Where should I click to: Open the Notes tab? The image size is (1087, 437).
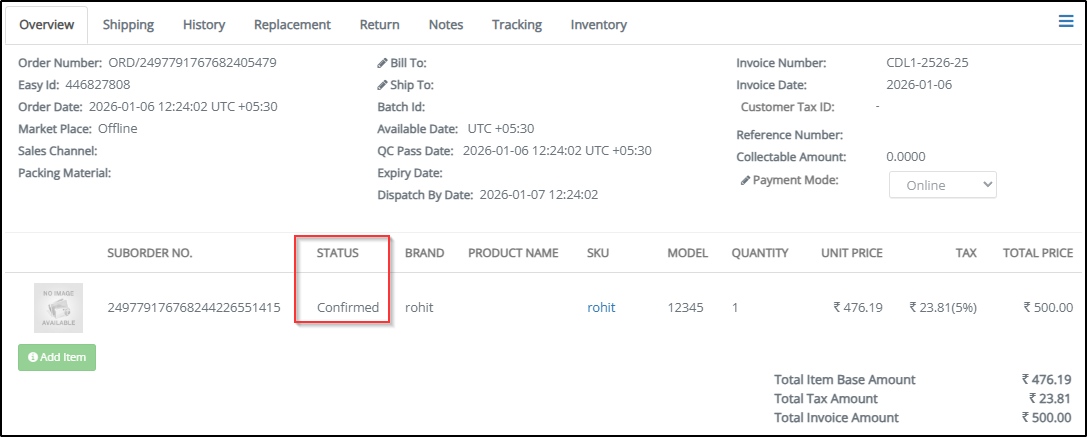tap(445, 24)
